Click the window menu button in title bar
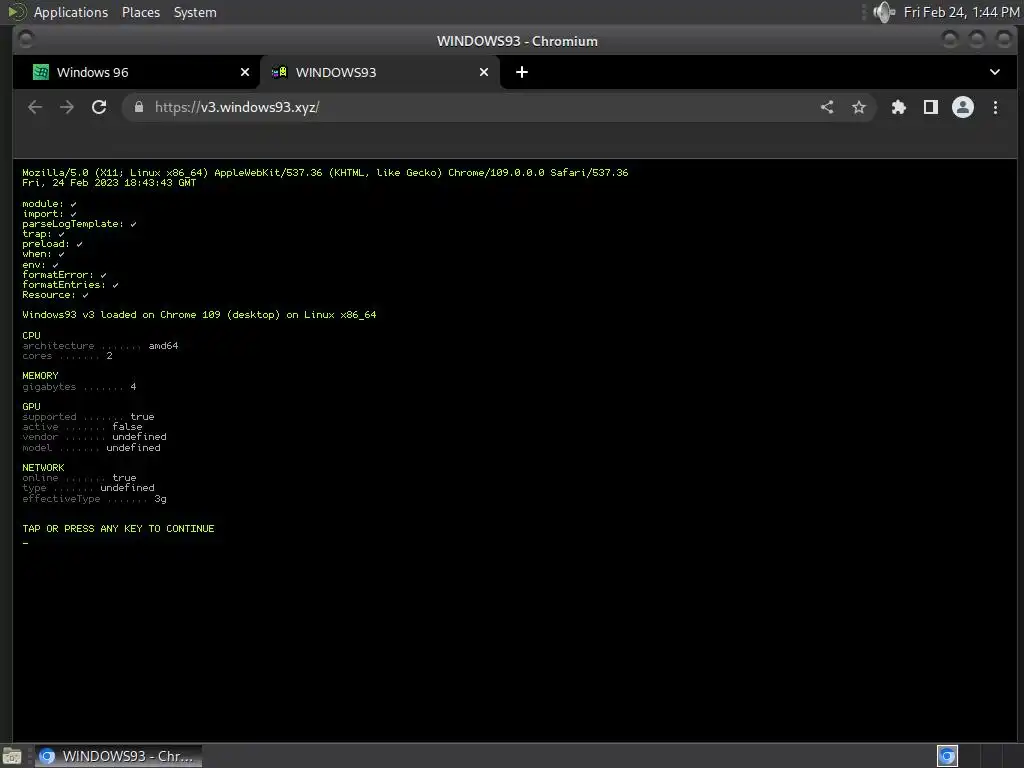 point(25,40)
